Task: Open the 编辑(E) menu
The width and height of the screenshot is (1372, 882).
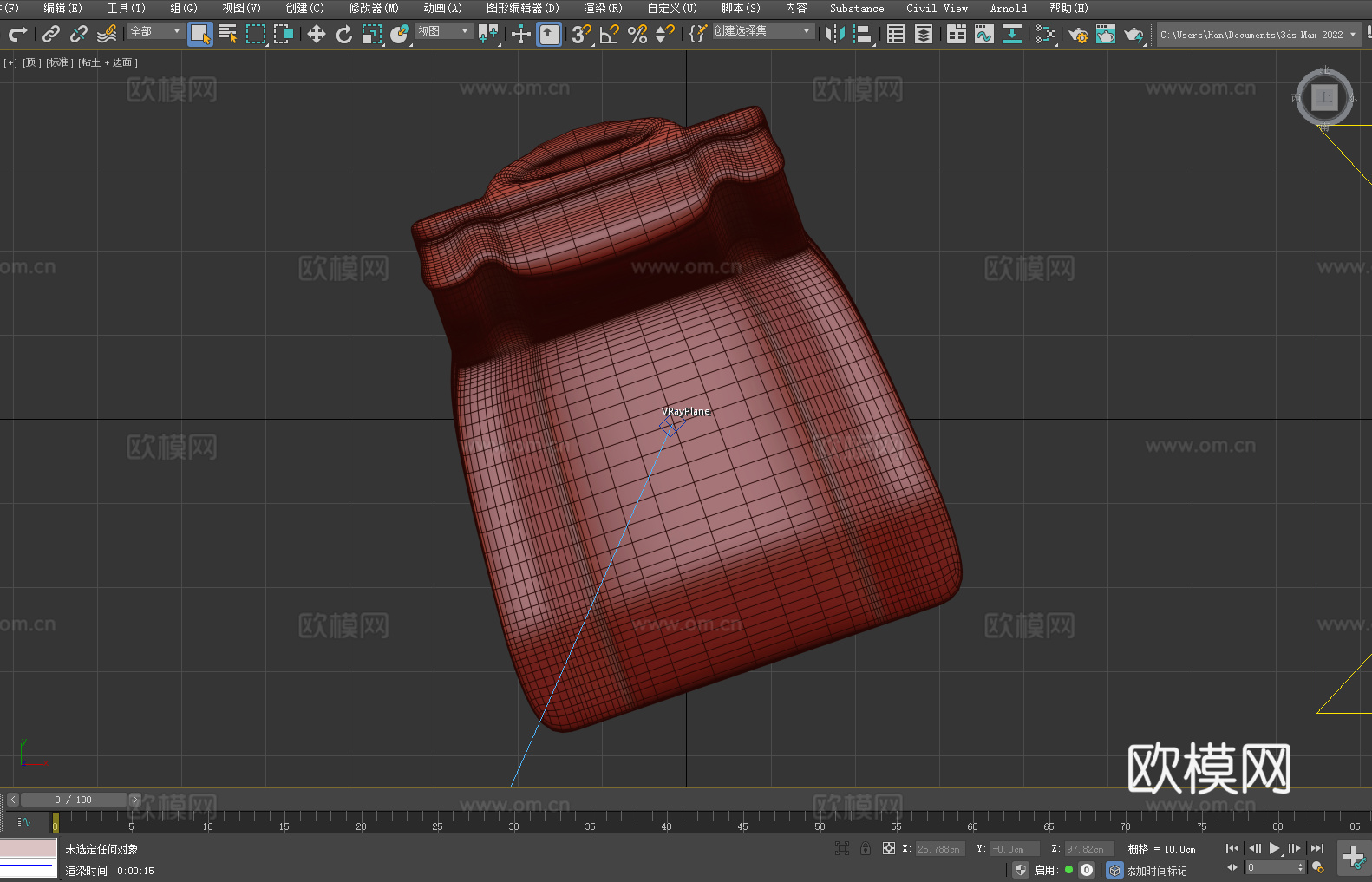Action: point(62,8)
